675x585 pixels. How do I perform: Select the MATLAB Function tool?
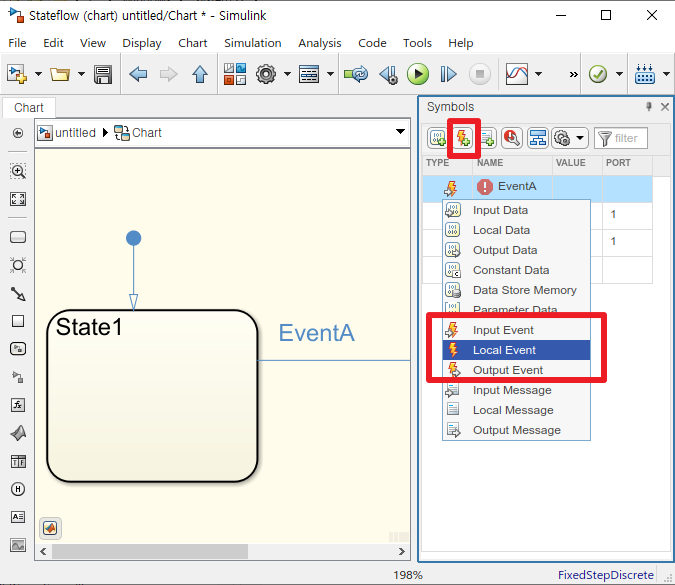(x=18, y=433)
